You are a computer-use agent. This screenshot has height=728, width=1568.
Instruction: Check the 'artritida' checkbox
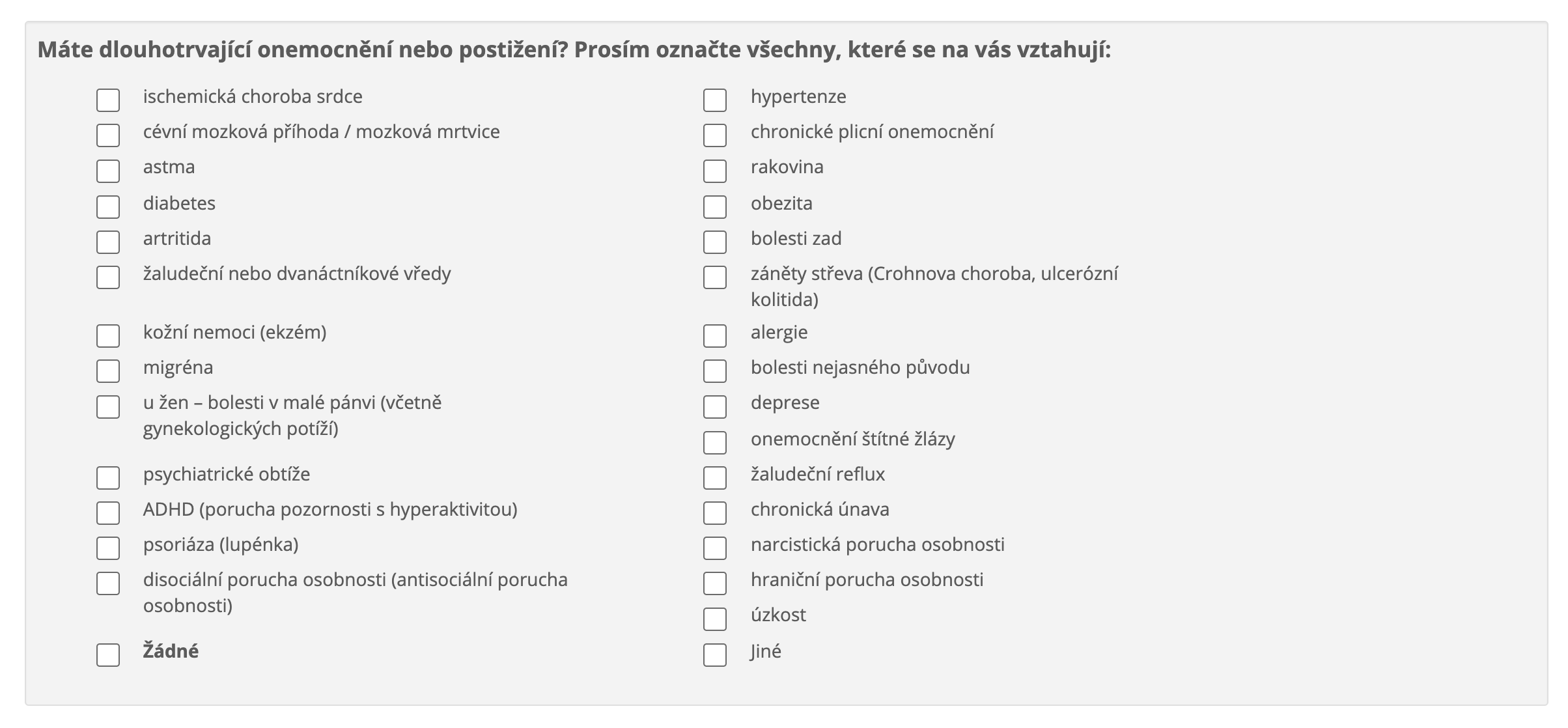[x=108, y=242]
